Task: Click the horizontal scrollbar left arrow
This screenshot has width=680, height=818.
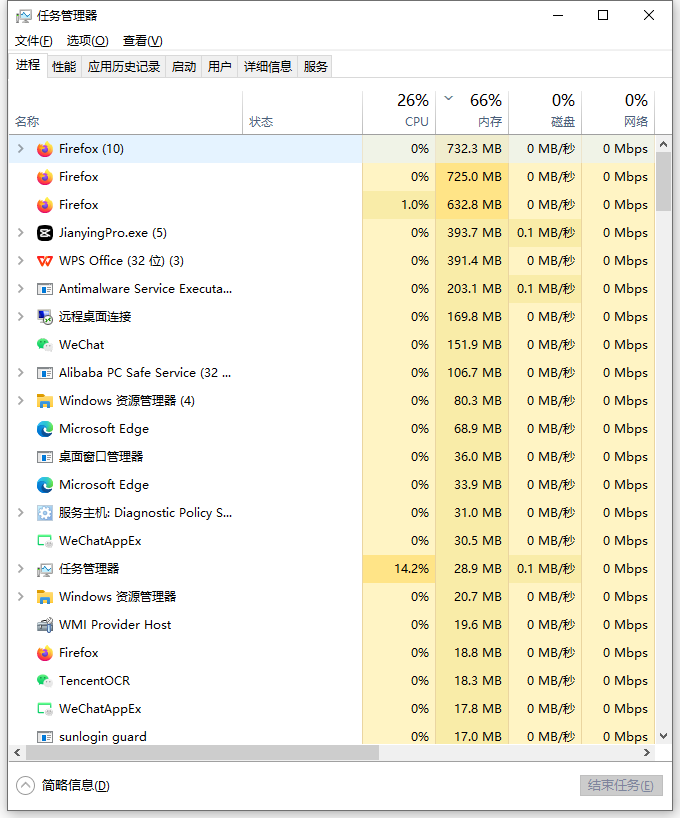Action: pyautogui.click(x=17, y=752)
